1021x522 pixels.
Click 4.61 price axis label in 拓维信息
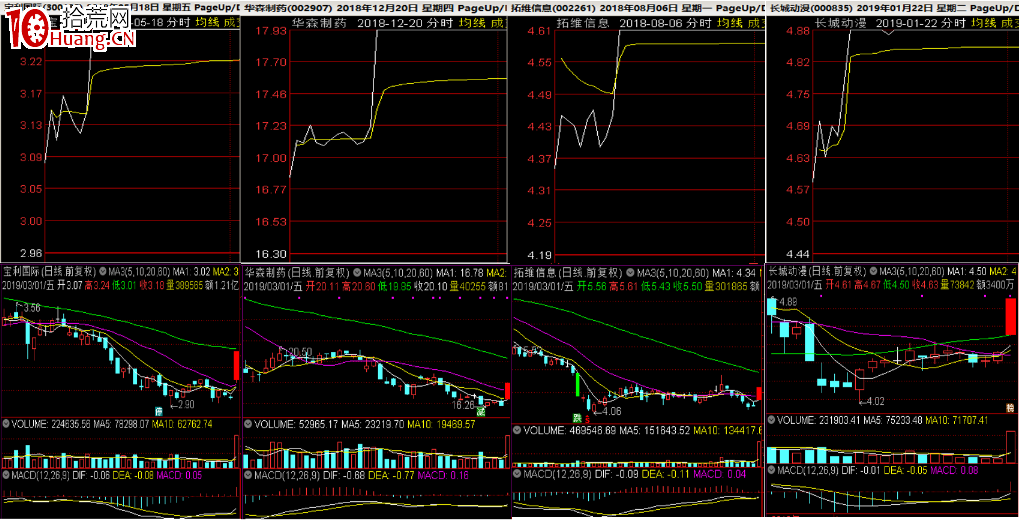click(x=539, y=31)
